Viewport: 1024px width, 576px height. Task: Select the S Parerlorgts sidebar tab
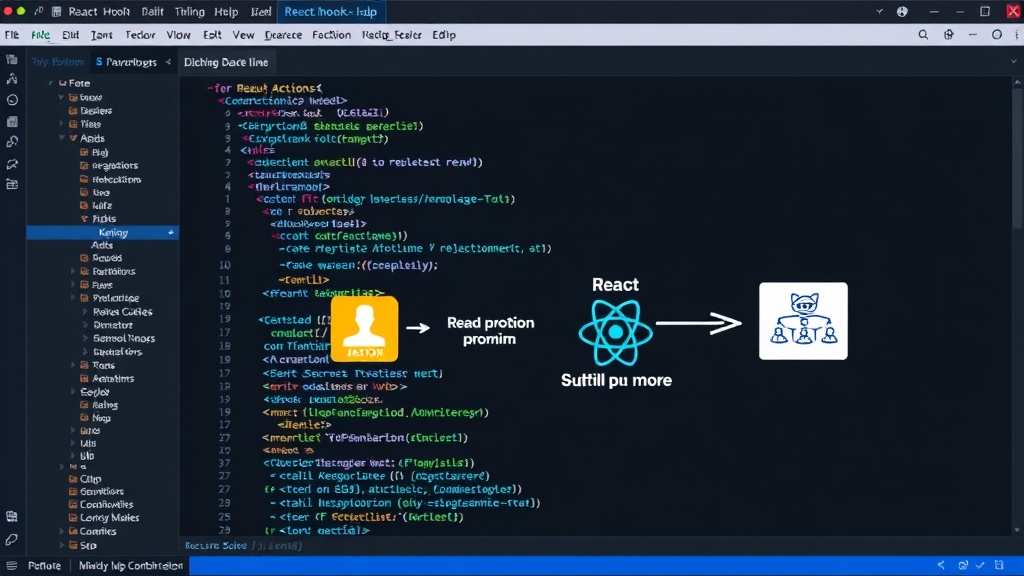(126, 62)
